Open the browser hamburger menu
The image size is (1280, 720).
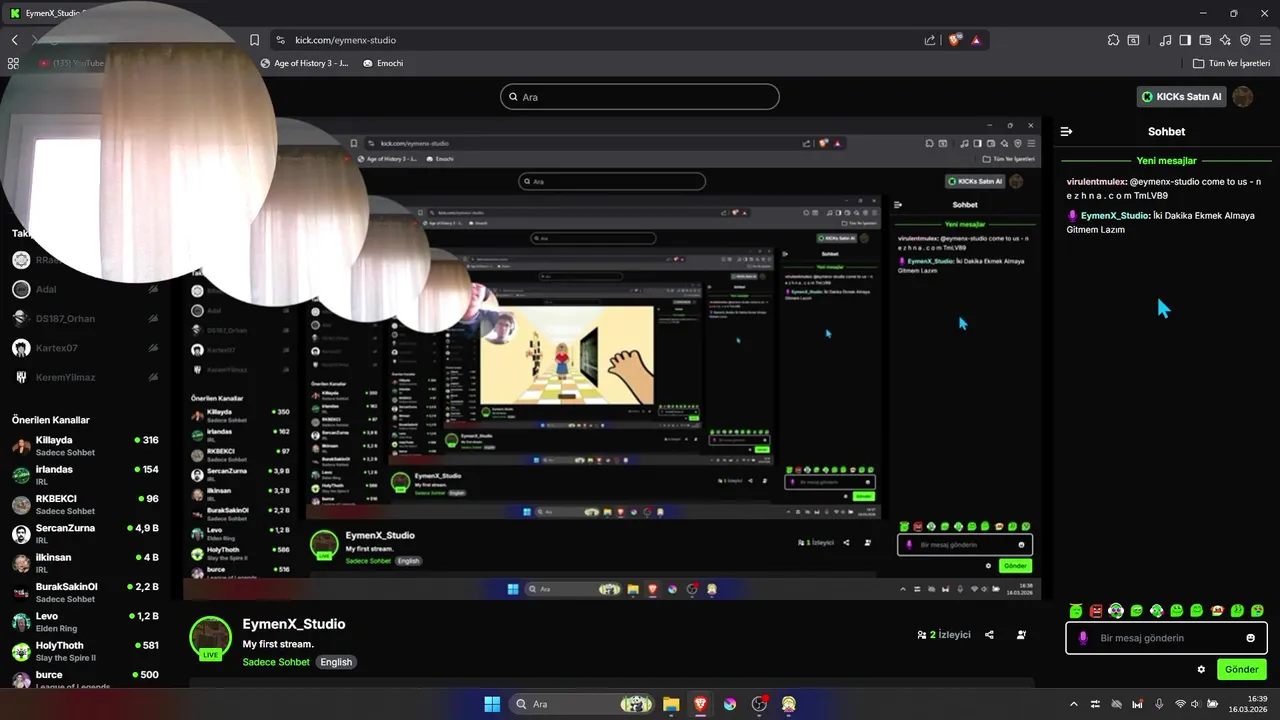(x=1265, y=40)
